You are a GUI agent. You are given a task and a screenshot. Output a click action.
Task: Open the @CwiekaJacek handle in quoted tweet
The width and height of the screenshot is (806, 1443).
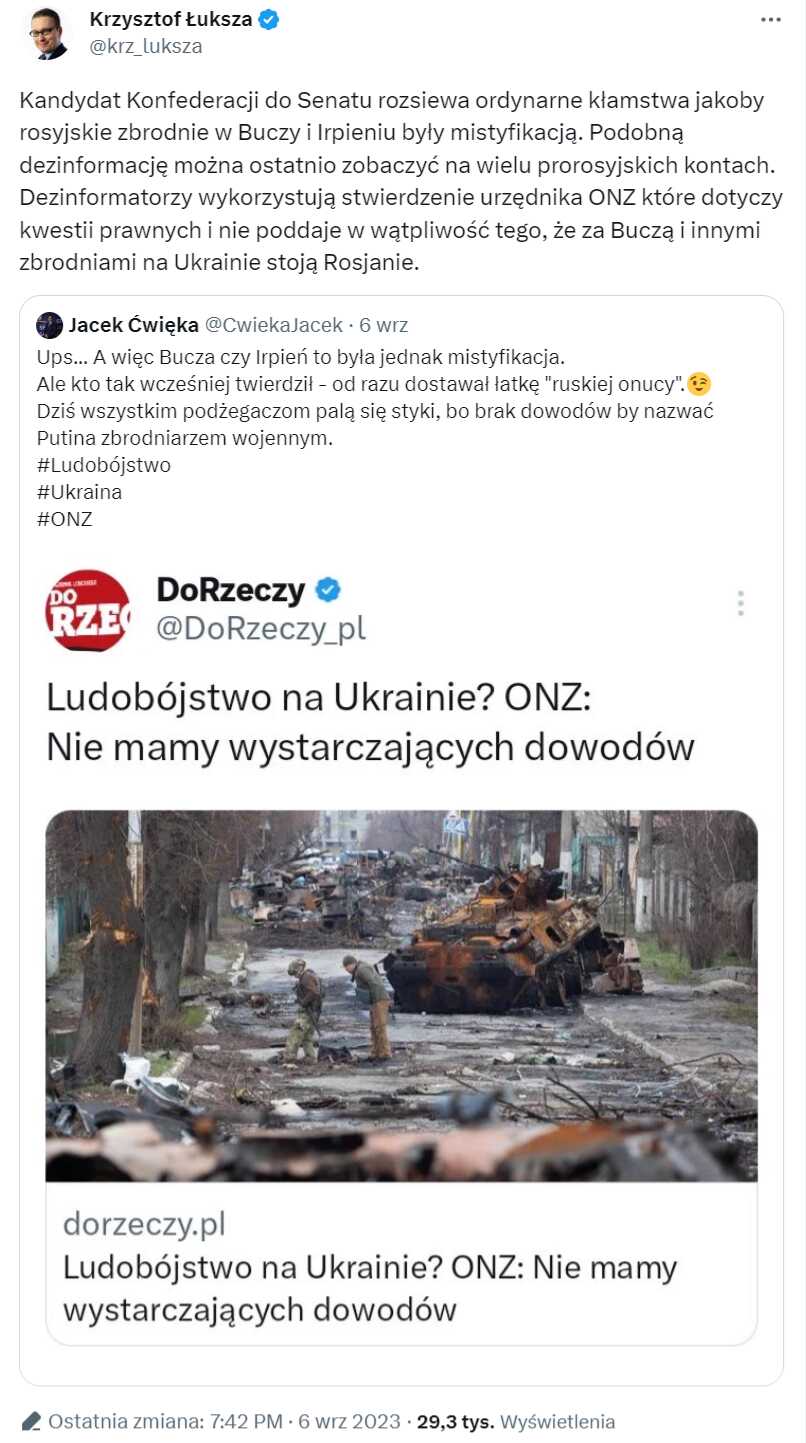(x=273, y=325)
